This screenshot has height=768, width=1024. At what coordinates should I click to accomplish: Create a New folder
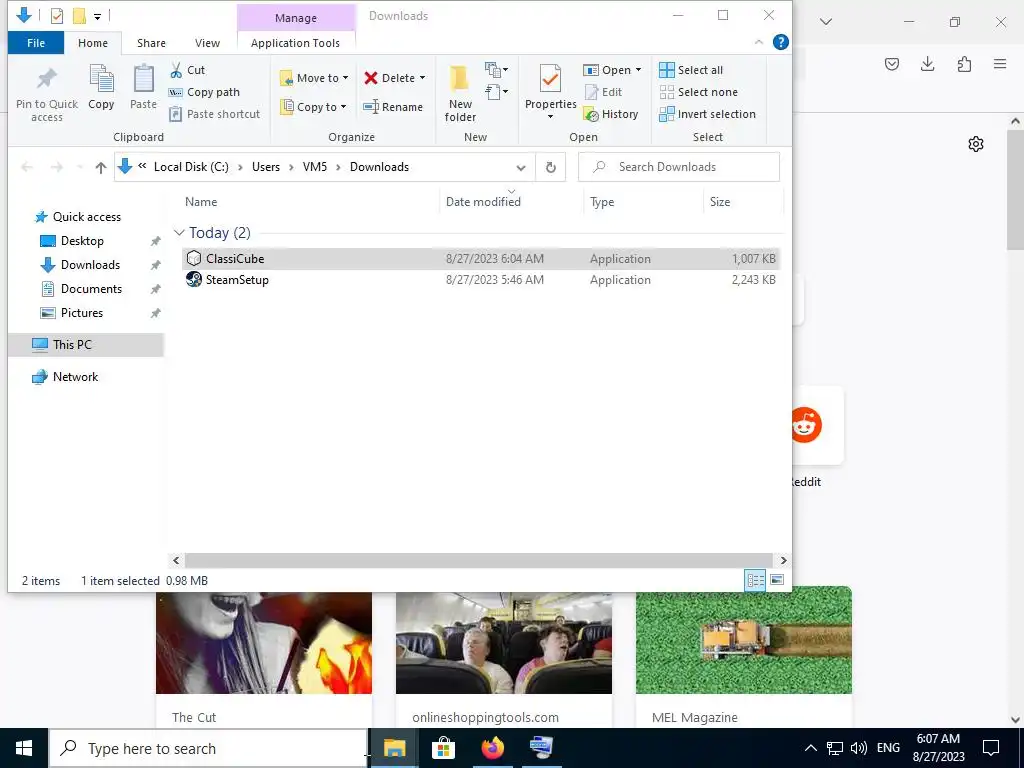click(x=460, y=94)
